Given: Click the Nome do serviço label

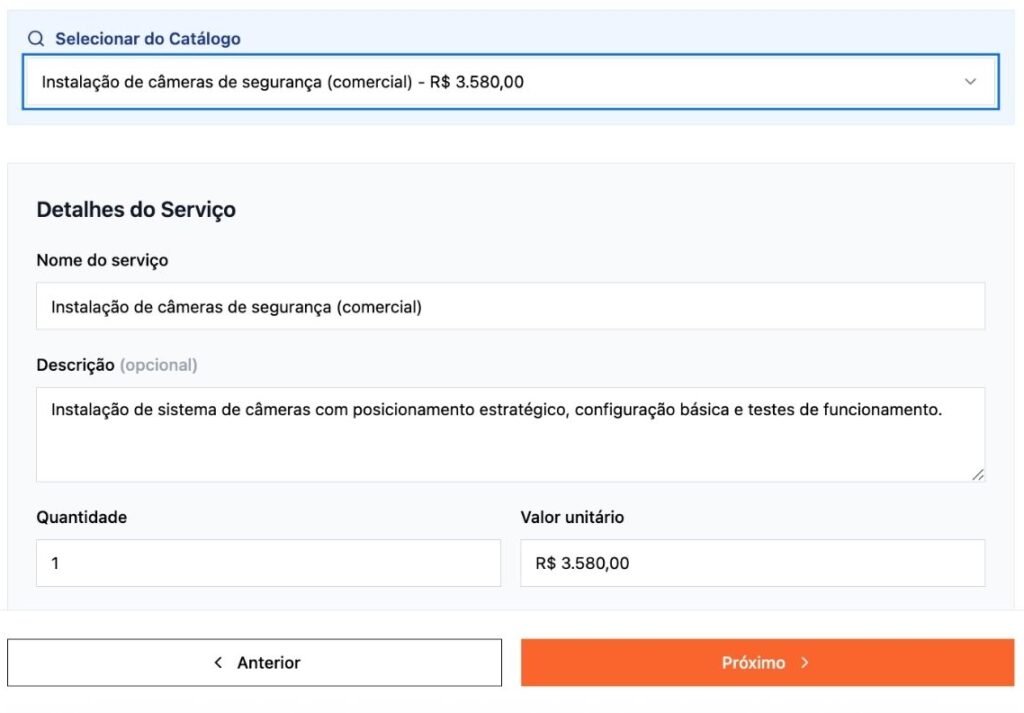Looking at the screenshot, I should pos(102,260).
